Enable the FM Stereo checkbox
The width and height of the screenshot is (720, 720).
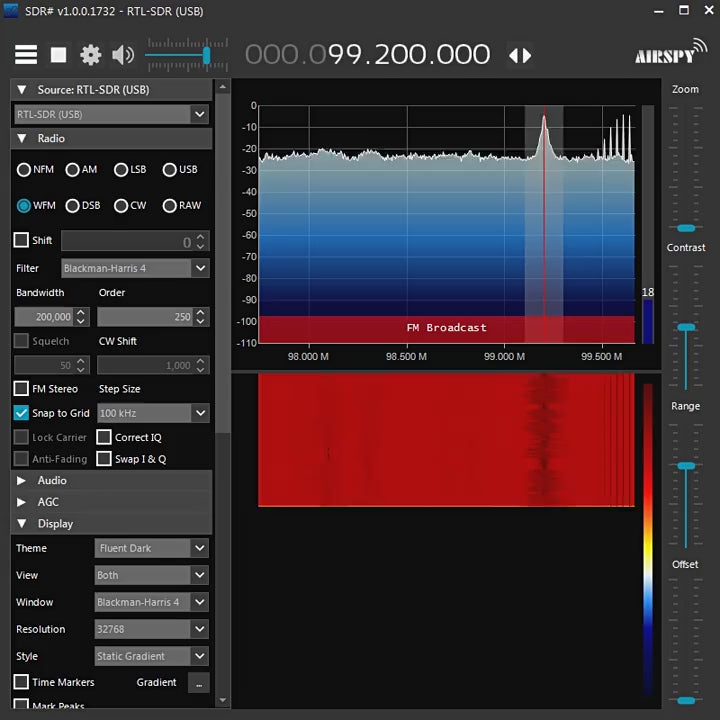pyautogui.click(x=21, y=389)
